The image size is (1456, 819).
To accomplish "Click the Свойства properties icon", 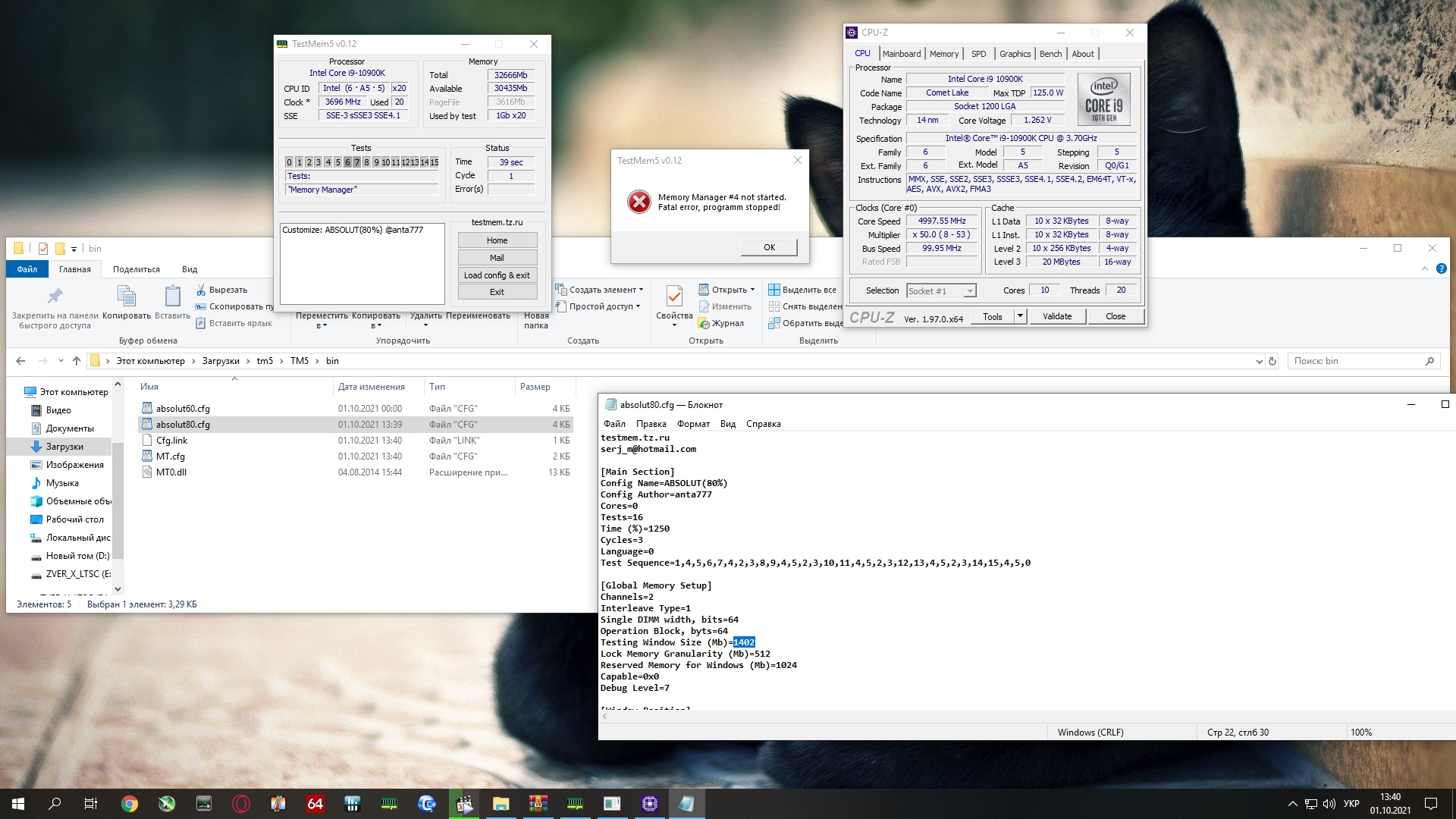I will (673, 297).
